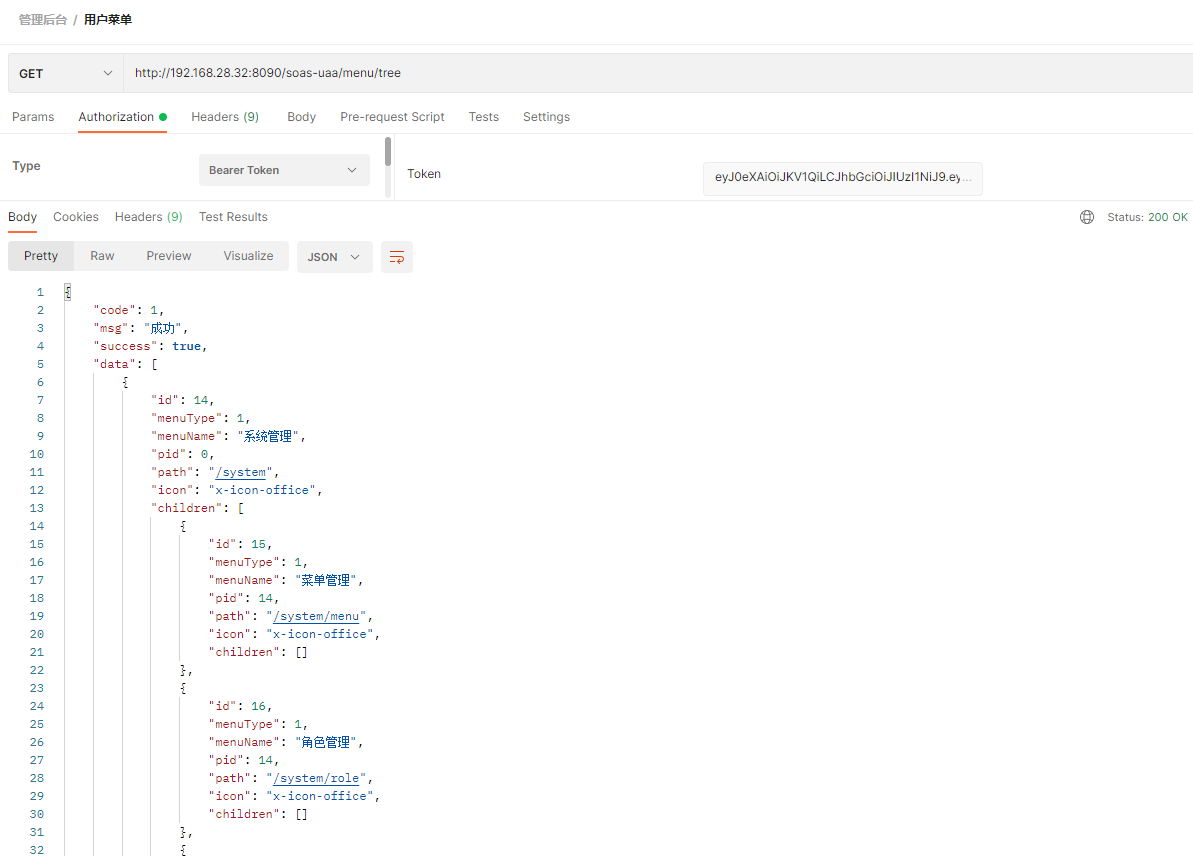View the Test Results tab
This screenshot has height=856, width=1193.
(x=233, y=217)
